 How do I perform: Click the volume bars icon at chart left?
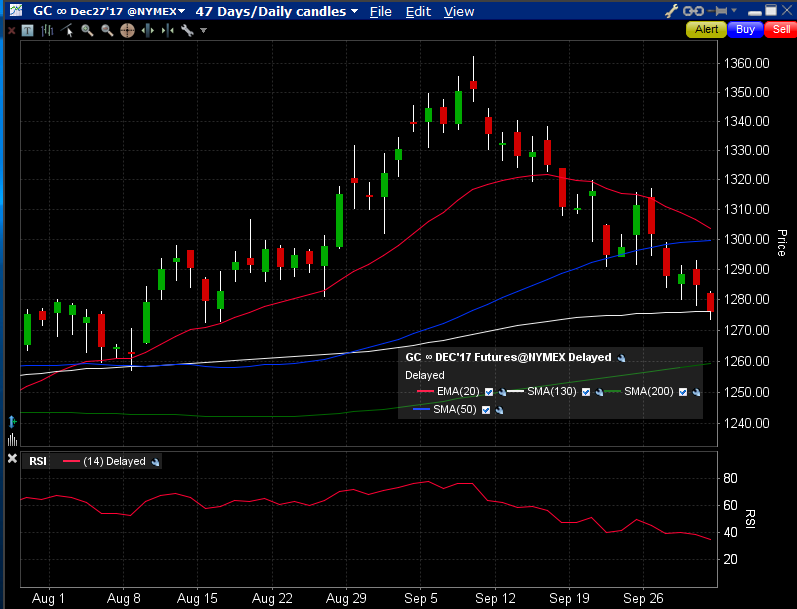click(x=13, y=439)
